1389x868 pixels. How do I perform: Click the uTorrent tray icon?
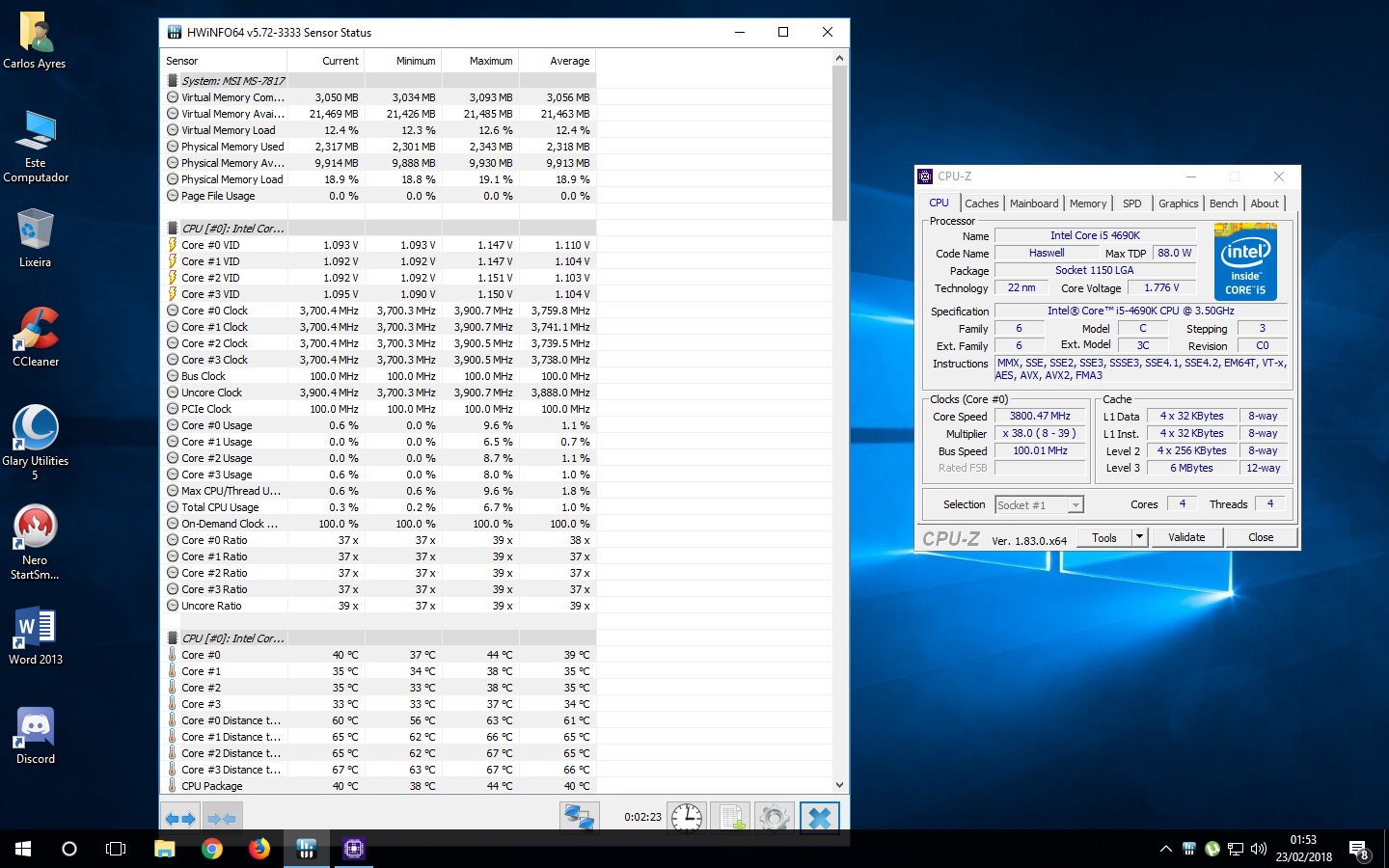point(1212,849)
